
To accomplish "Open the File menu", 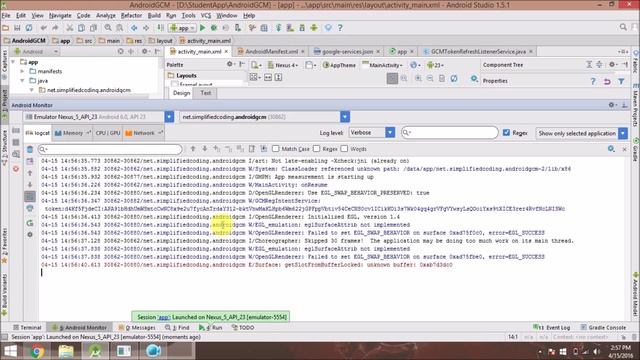I will (6, 16).
